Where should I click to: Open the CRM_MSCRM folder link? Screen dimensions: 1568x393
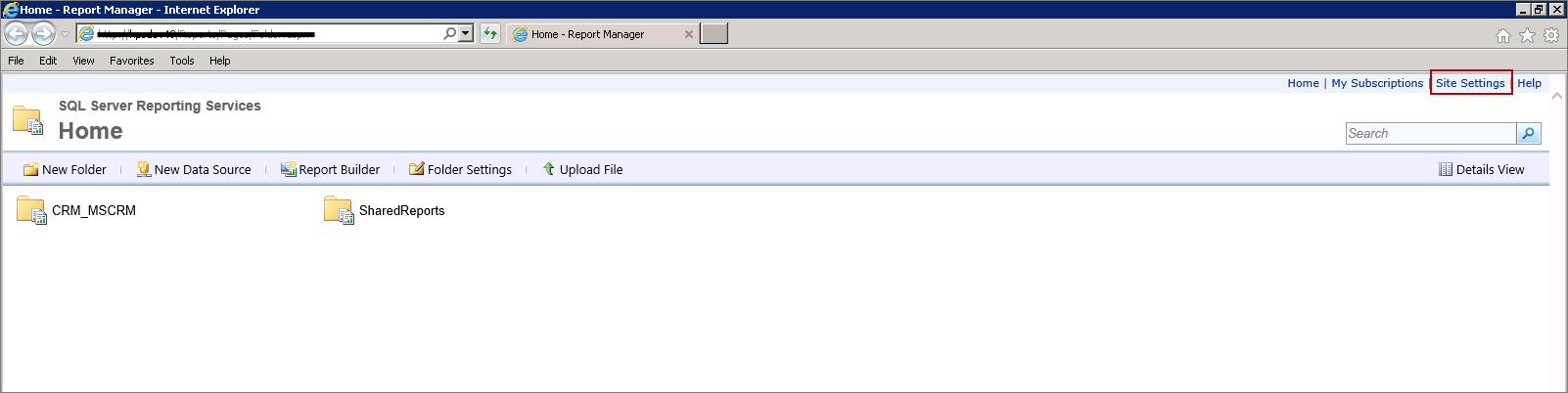(x=94, y=210)
